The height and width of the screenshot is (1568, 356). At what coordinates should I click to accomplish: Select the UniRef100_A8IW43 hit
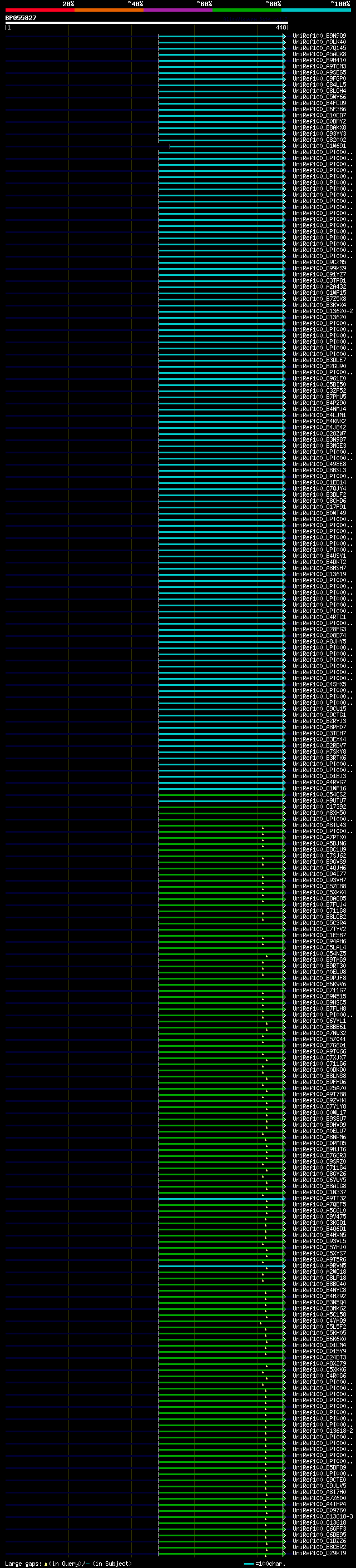click(x=319, y=825)
